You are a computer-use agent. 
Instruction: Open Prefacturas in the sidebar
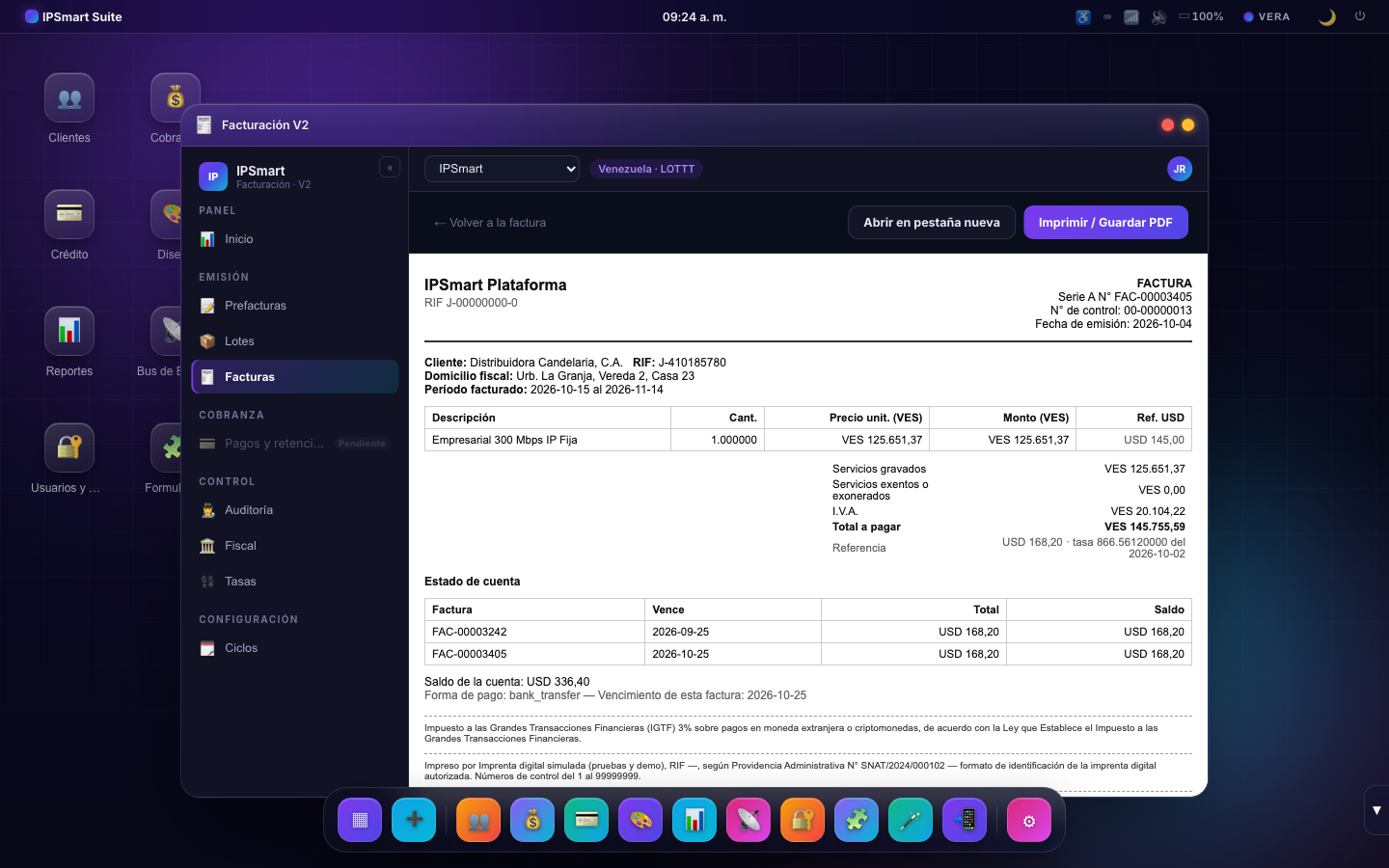(x=295, y=306)
